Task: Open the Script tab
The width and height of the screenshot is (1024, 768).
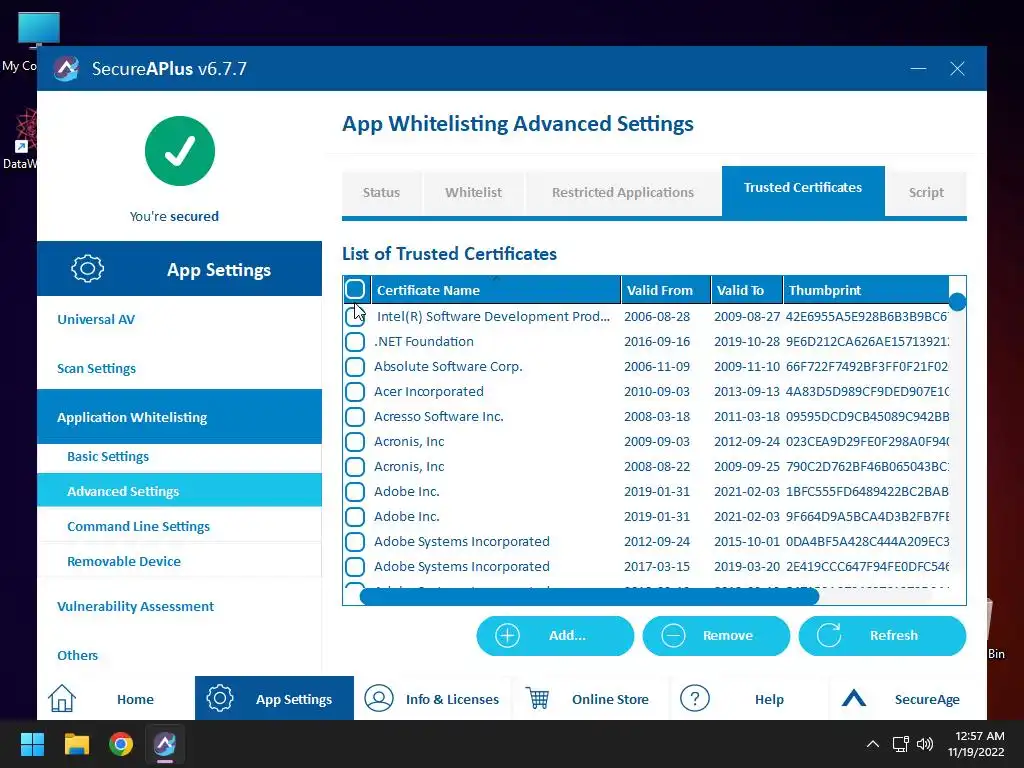Action: [926, 193]
